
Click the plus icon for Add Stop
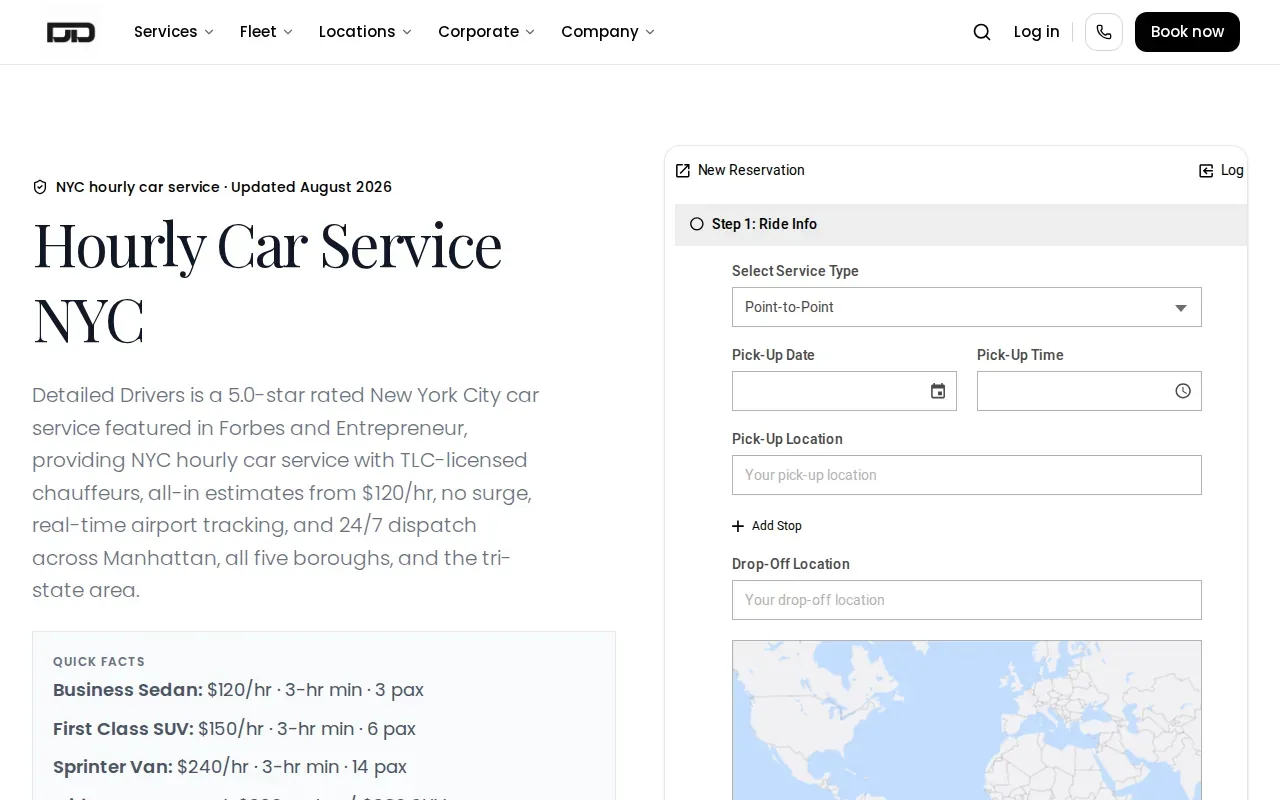point(738,526)
